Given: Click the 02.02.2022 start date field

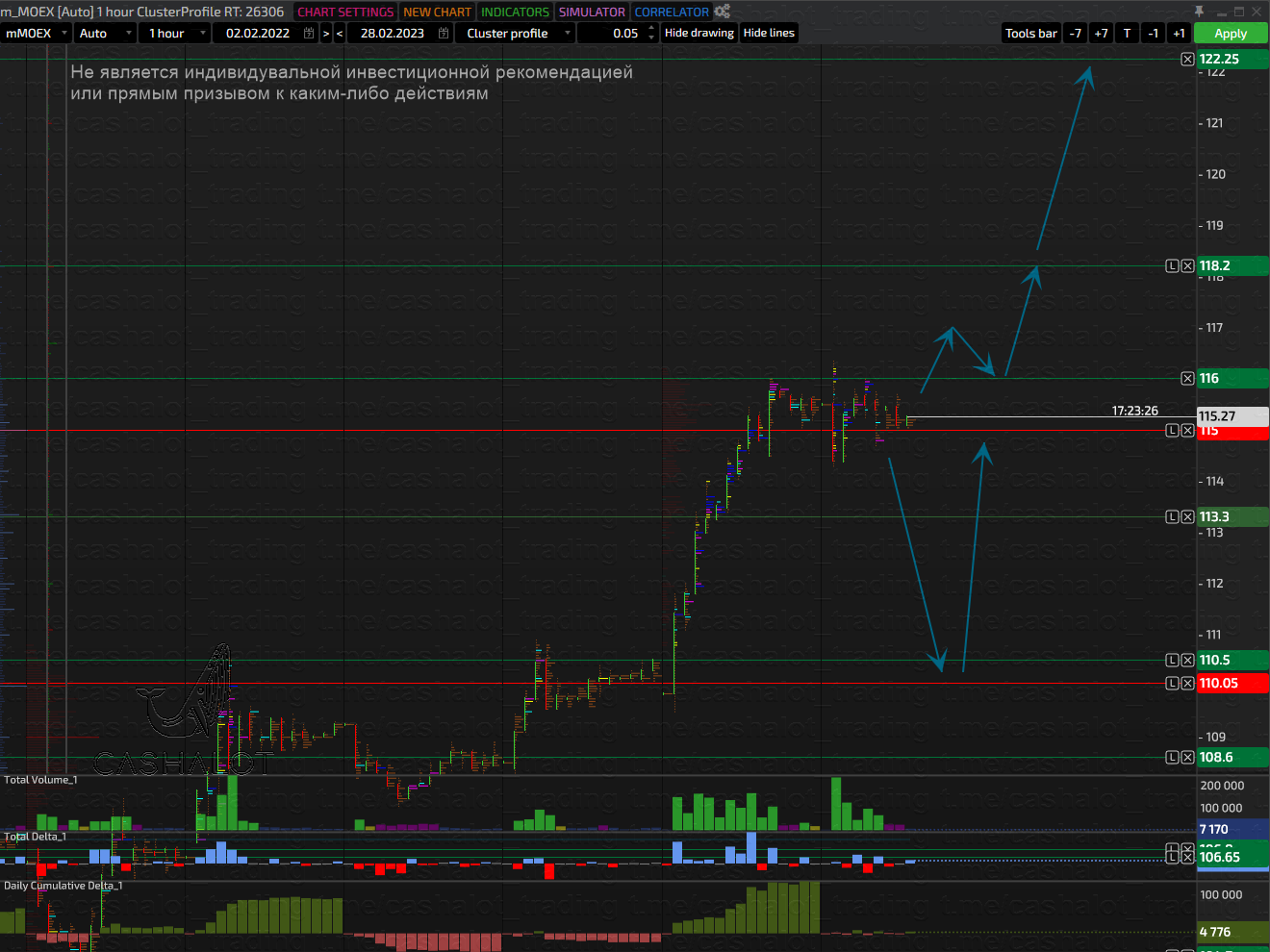Looking at the screenshot, I should [258, 33].
